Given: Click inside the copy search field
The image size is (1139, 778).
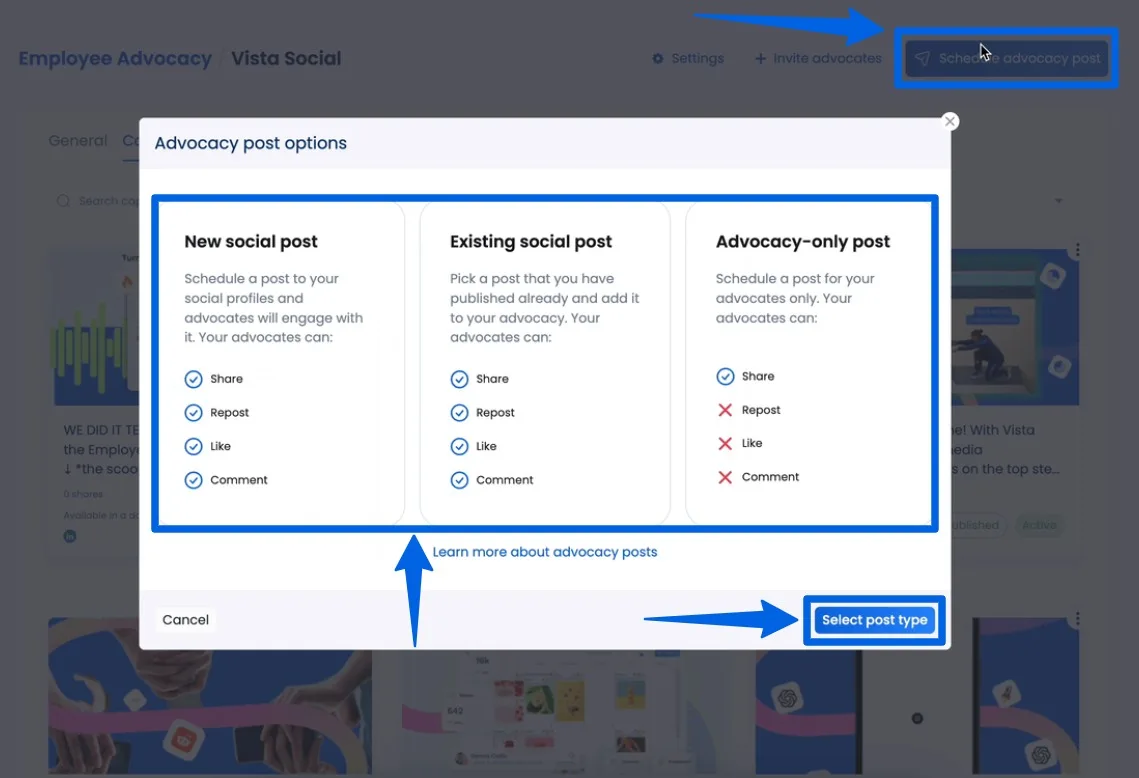Looking at the screenshot, I should click(x=110, y=200).
